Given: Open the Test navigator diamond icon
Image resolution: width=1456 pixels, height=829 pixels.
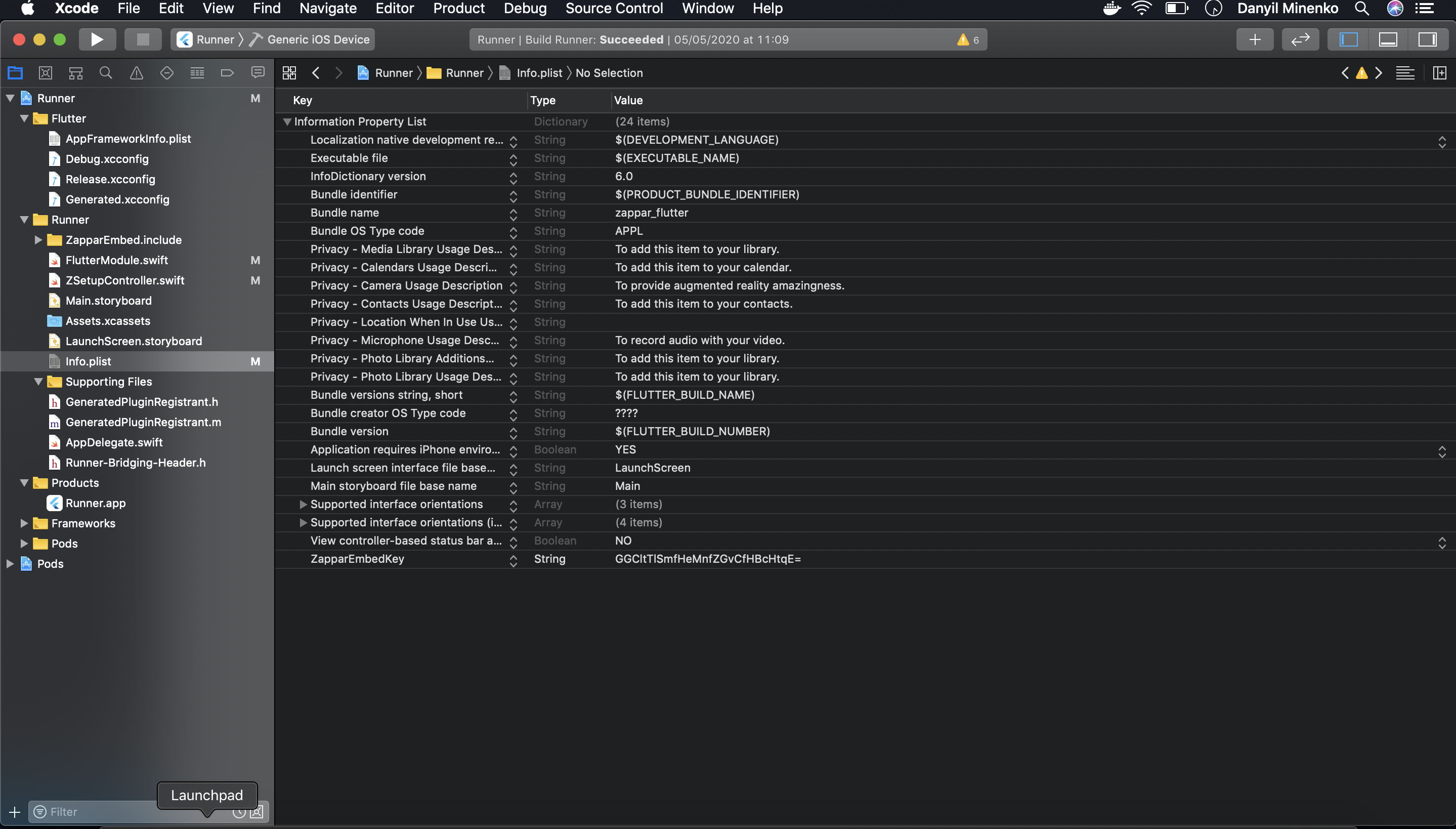Looking at the screenshot, I should pyautogui.click(x=167, y=73).
